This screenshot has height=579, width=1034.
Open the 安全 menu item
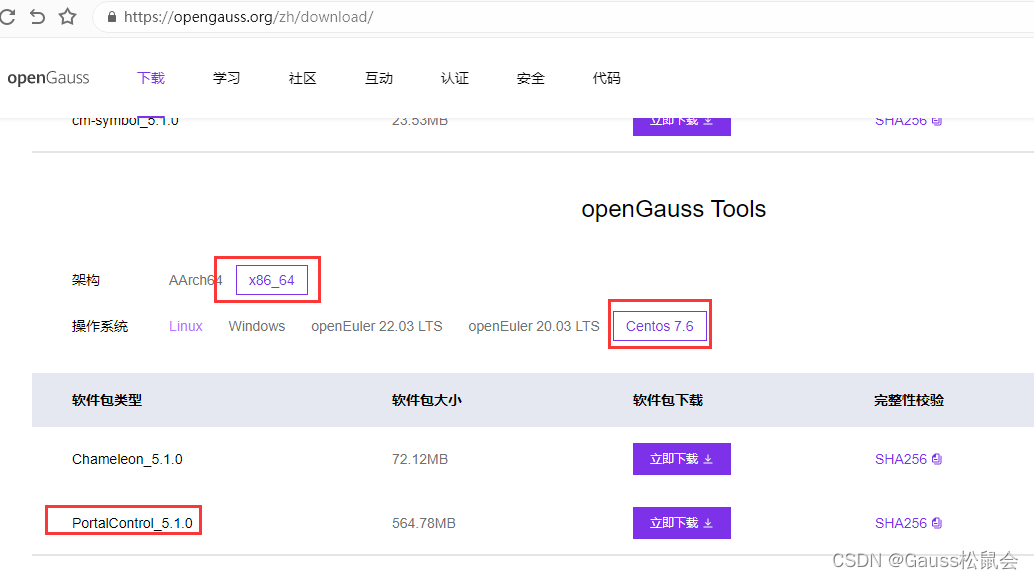[x=530, y=78]
